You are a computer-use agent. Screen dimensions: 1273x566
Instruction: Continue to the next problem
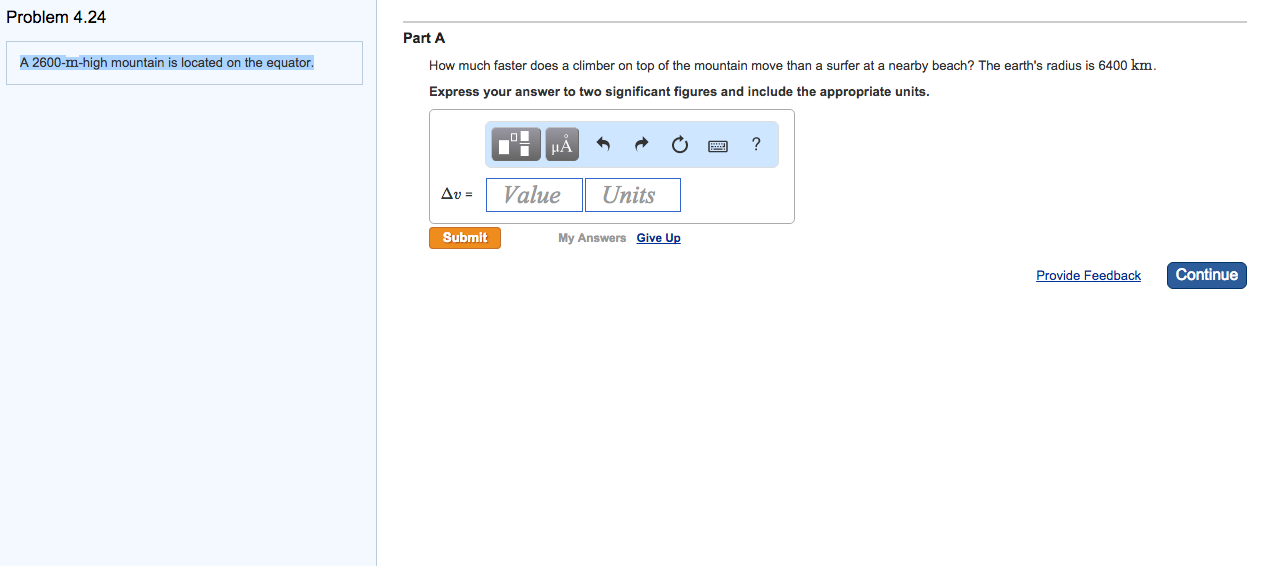(x=1206, y=275)
